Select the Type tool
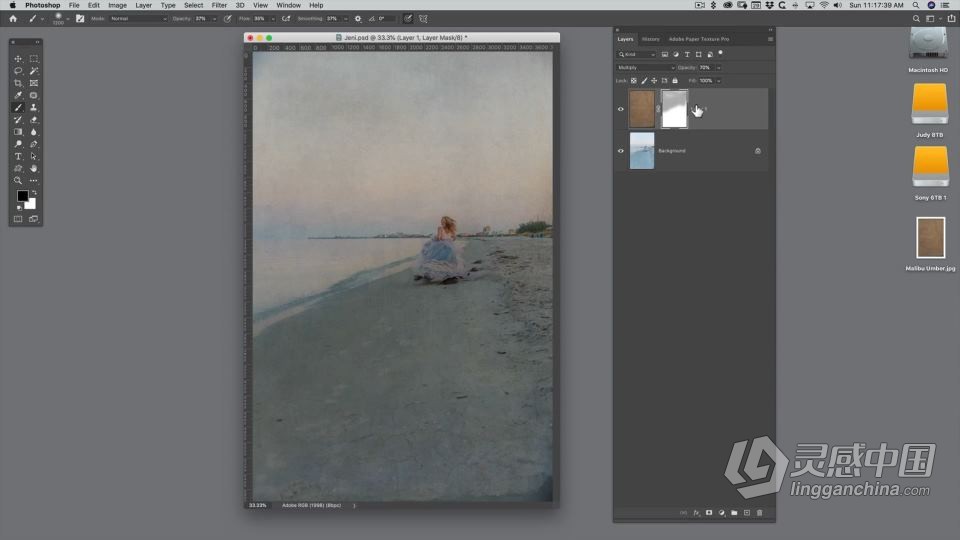Viewport: 960px width, 540px height. click(x=18, y=156)
